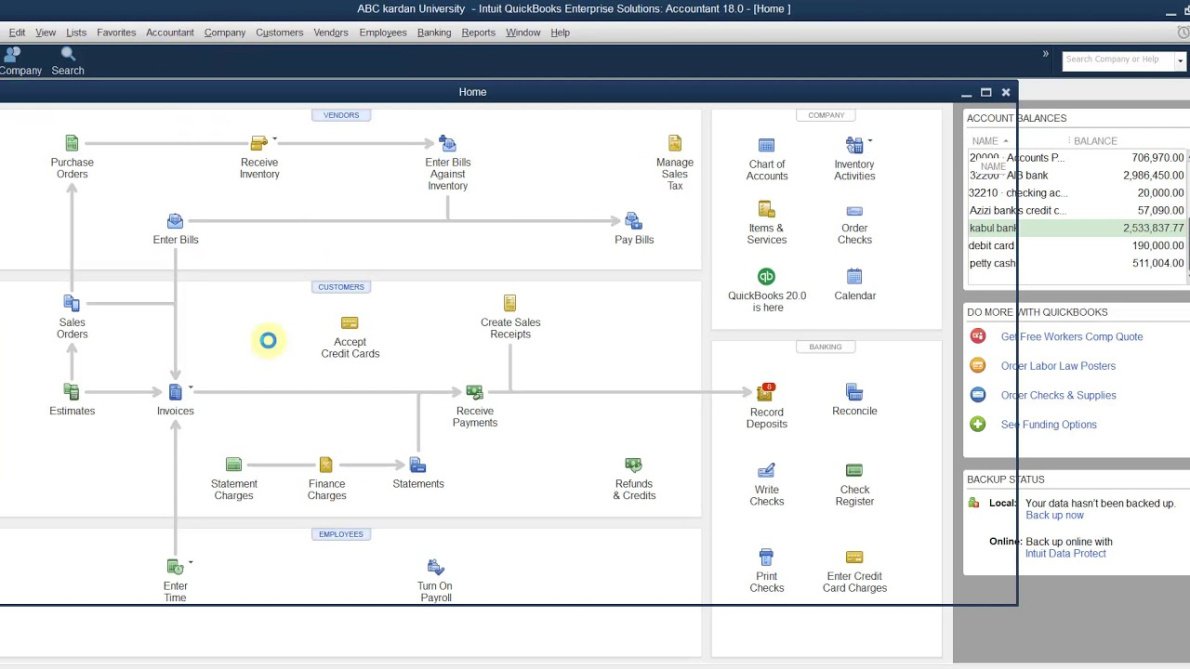The height and width of the screenshot is (669, 1190).
Task: Open the Invoices icon
Action: [x=175, y=391]
